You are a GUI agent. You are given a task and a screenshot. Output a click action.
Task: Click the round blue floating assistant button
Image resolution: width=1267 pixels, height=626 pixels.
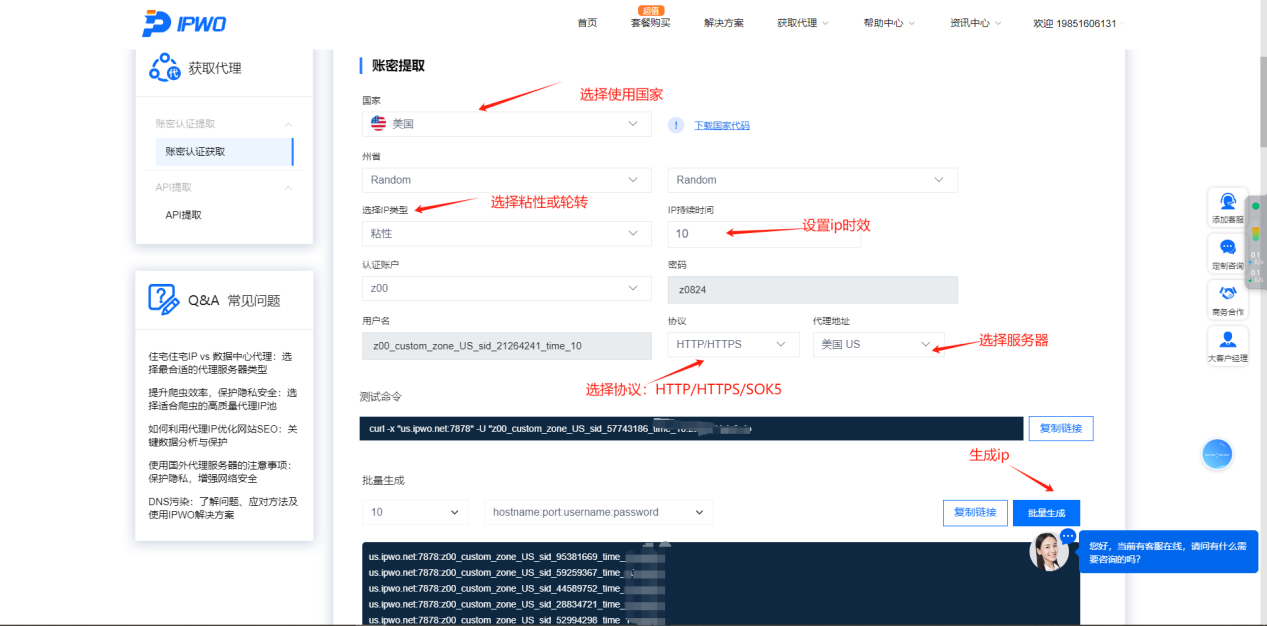coord(1217,455)
